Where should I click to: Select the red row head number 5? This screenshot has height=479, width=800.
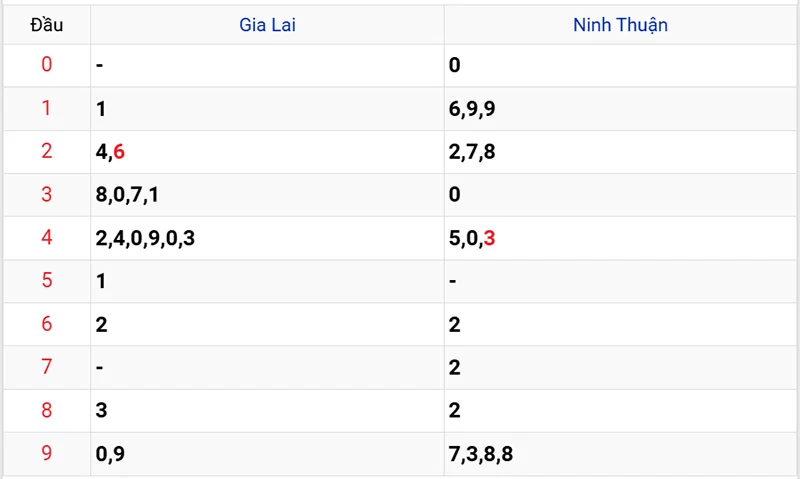coord(46,281)
